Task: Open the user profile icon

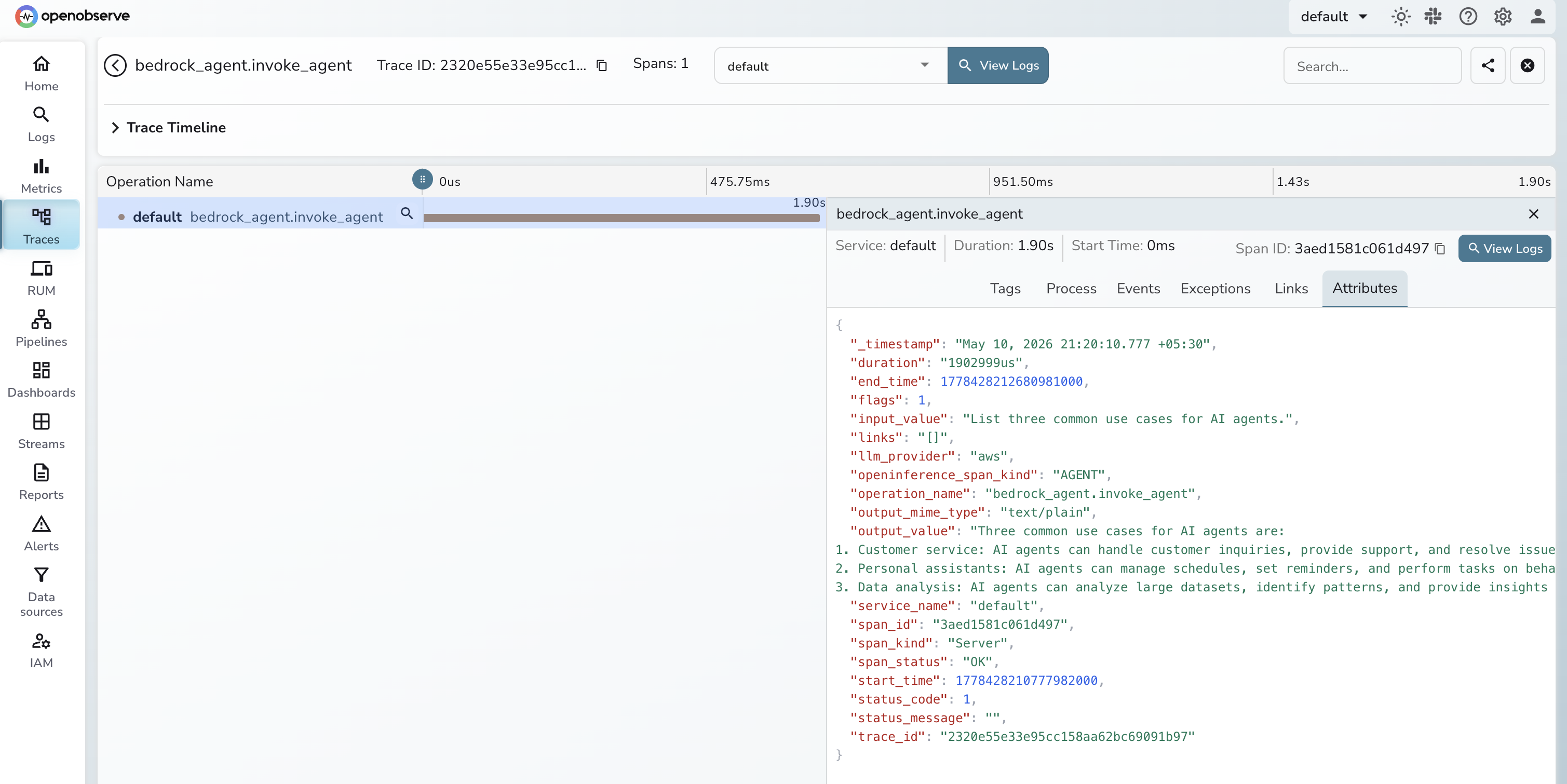Action: pos(1538,17)
